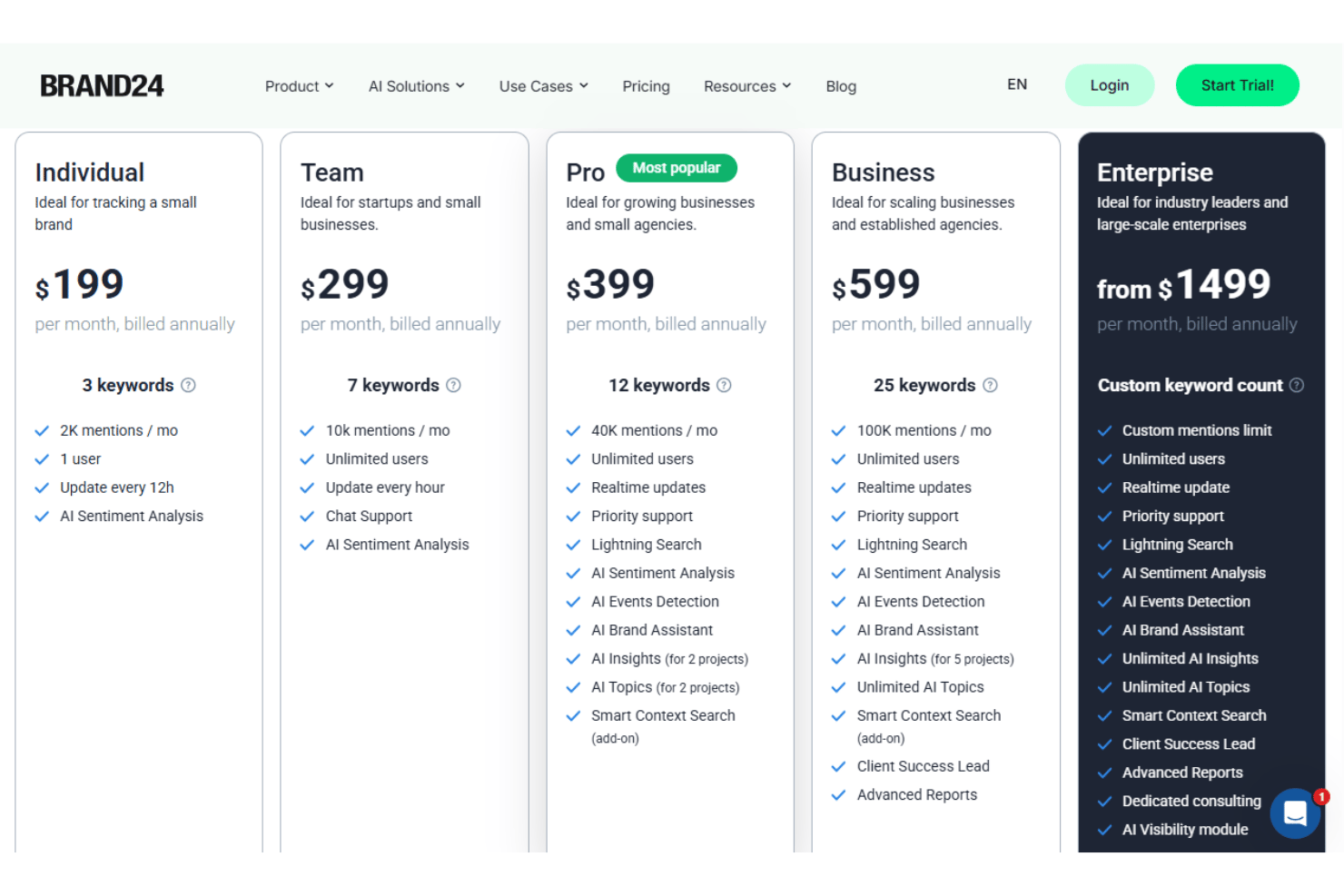Viewport: 1344px width, 896px height.
Task: Show help for 25 keywords info icon
Action: [990, 385]
